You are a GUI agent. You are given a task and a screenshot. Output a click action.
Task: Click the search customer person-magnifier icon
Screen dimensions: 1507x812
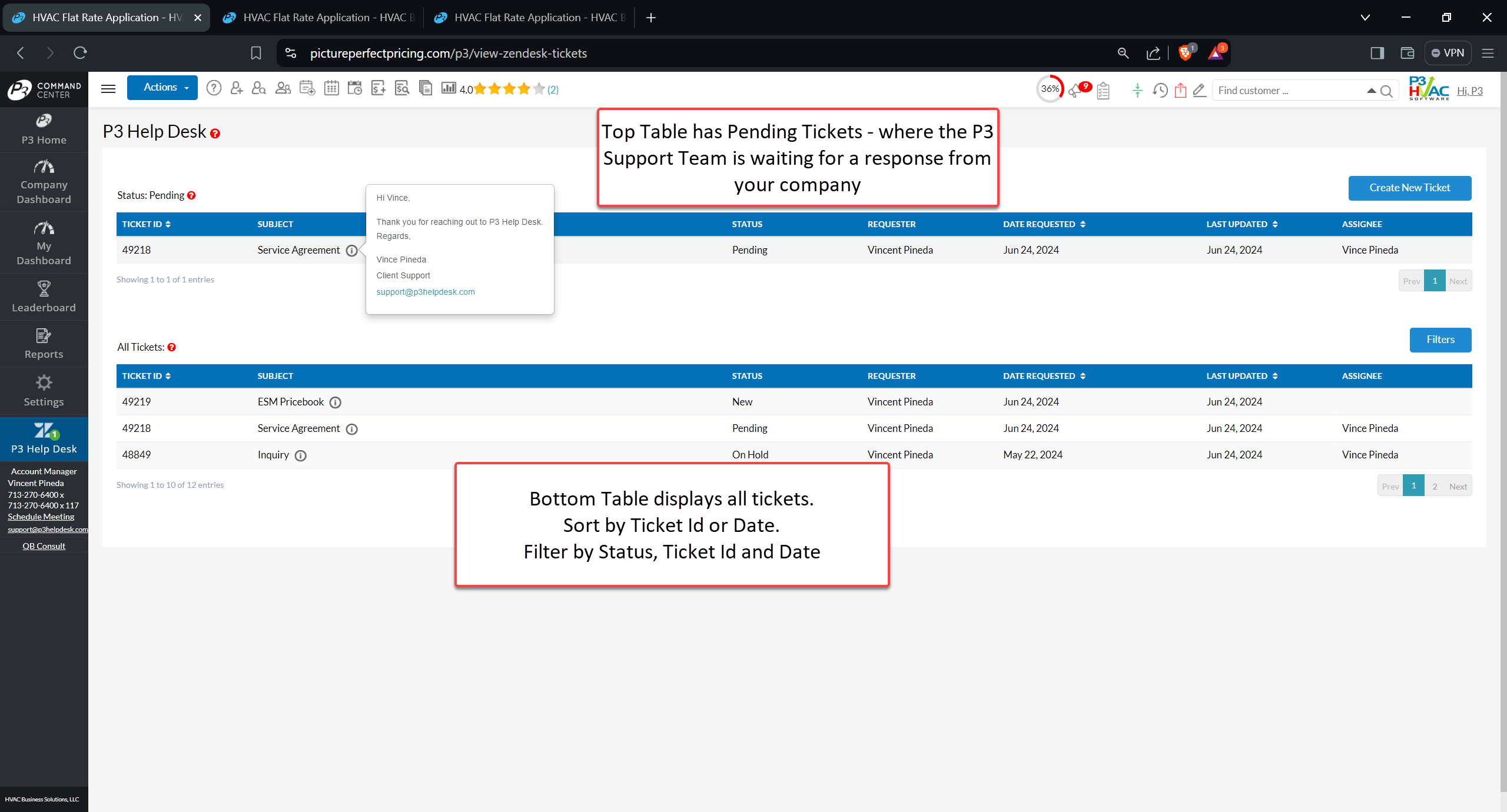tap(258, 88)
